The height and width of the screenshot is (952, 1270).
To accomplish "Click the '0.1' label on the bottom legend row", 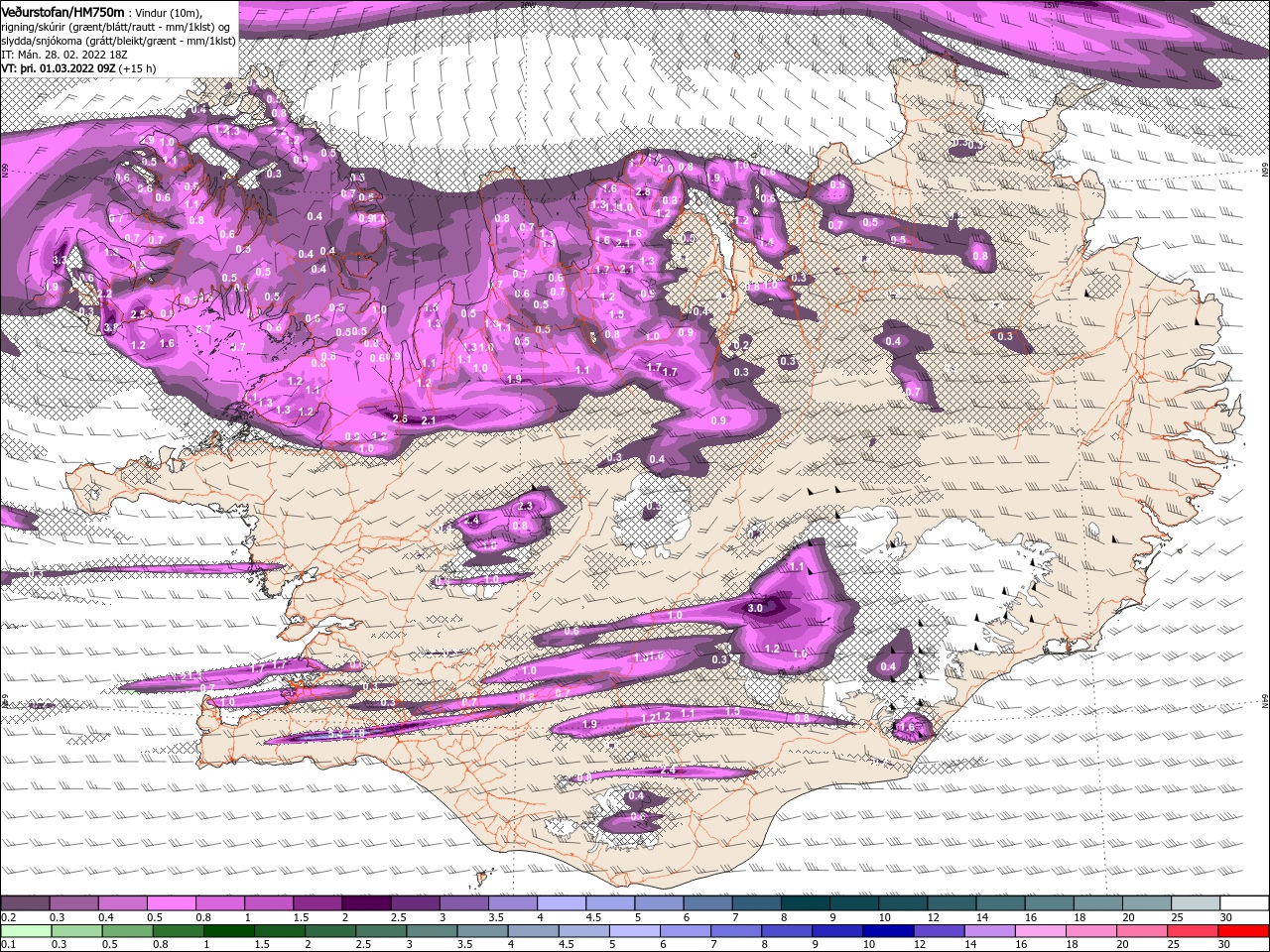I will tap(9, 944).
